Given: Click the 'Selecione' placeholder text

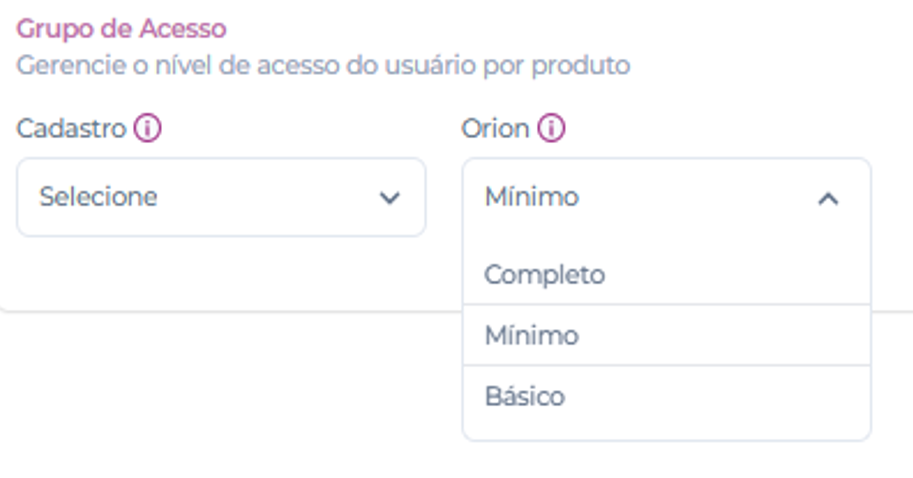Looking at the screenshot, I should 98,197.
